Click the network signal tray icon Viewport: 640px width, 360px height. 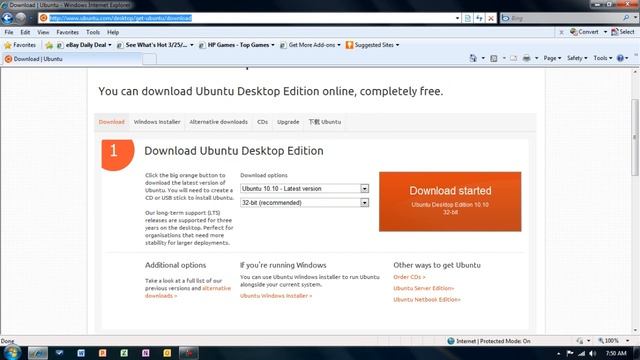click(581, 353)
